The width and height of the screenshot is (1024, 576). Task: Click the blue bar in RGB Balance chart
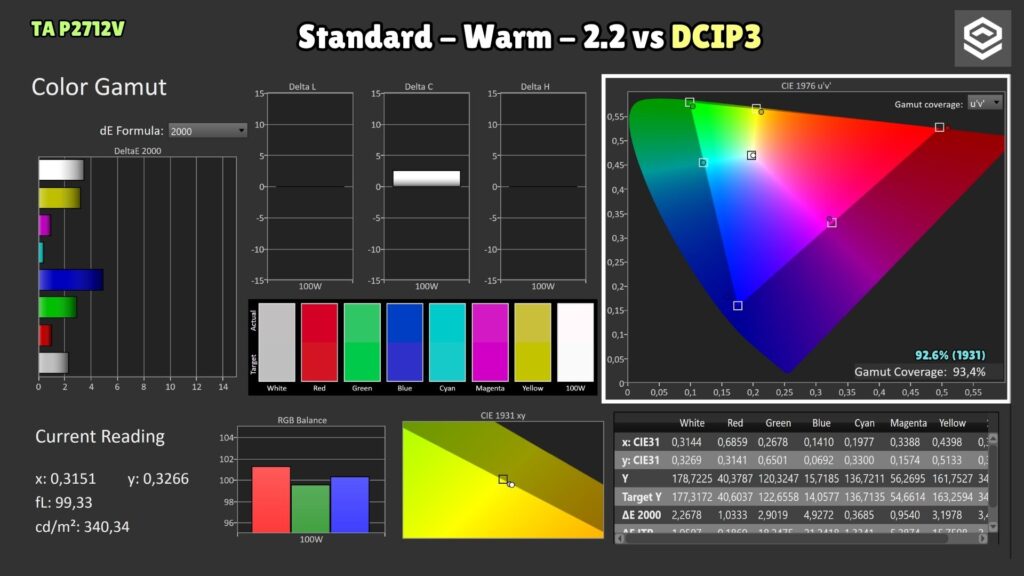(350, 505)
